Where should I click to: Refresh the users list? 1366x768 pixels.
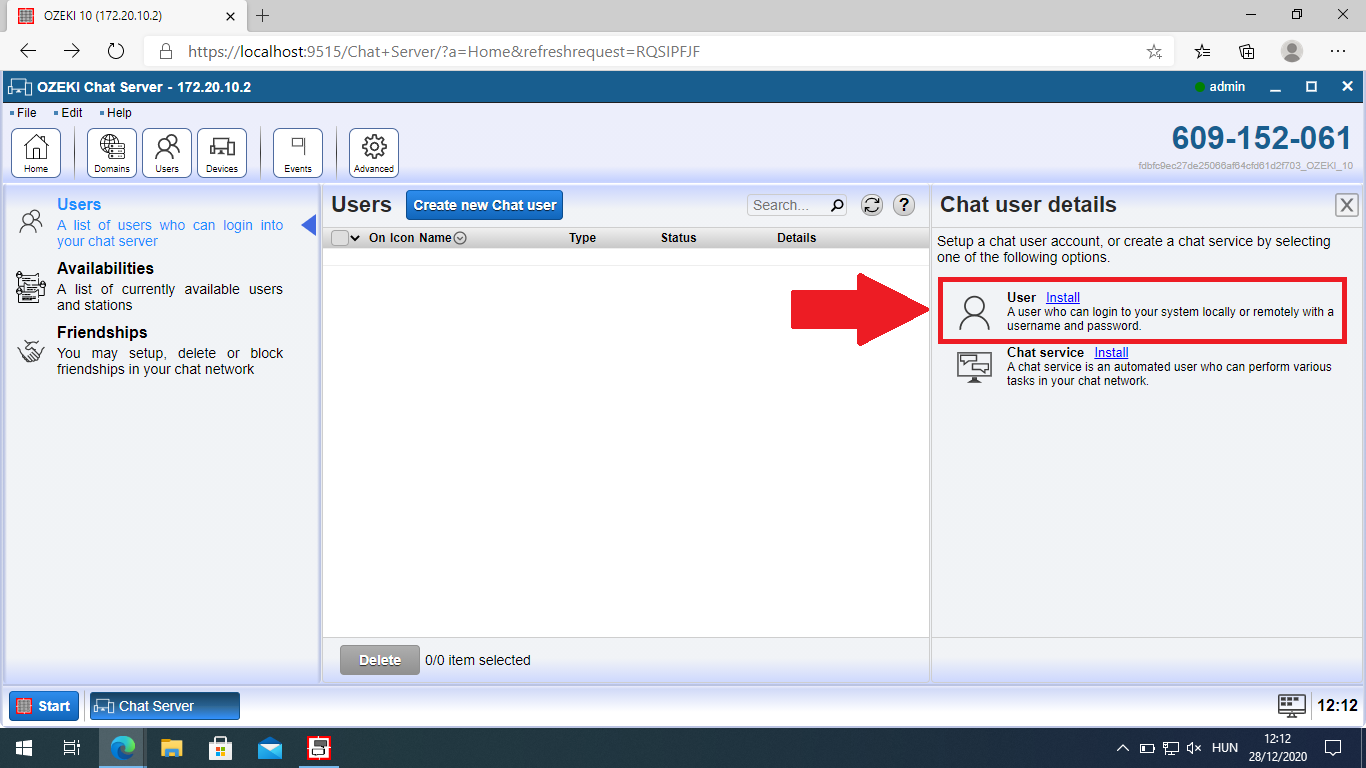point(872,205)
